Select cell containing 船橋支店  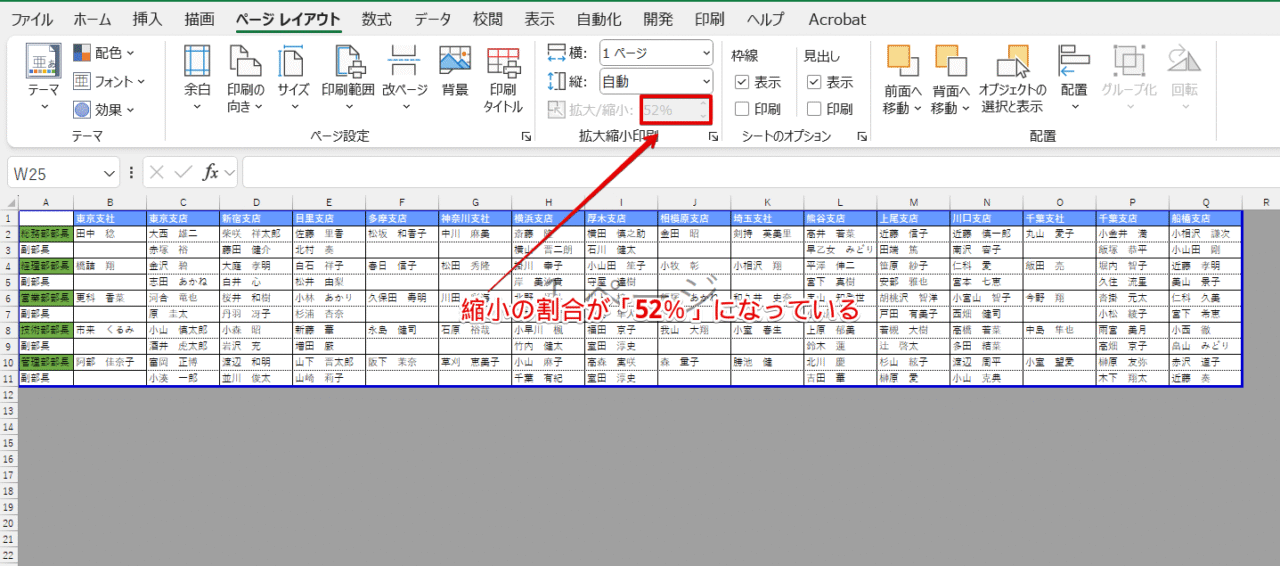pyautogui.click(x=1205, y=218)
